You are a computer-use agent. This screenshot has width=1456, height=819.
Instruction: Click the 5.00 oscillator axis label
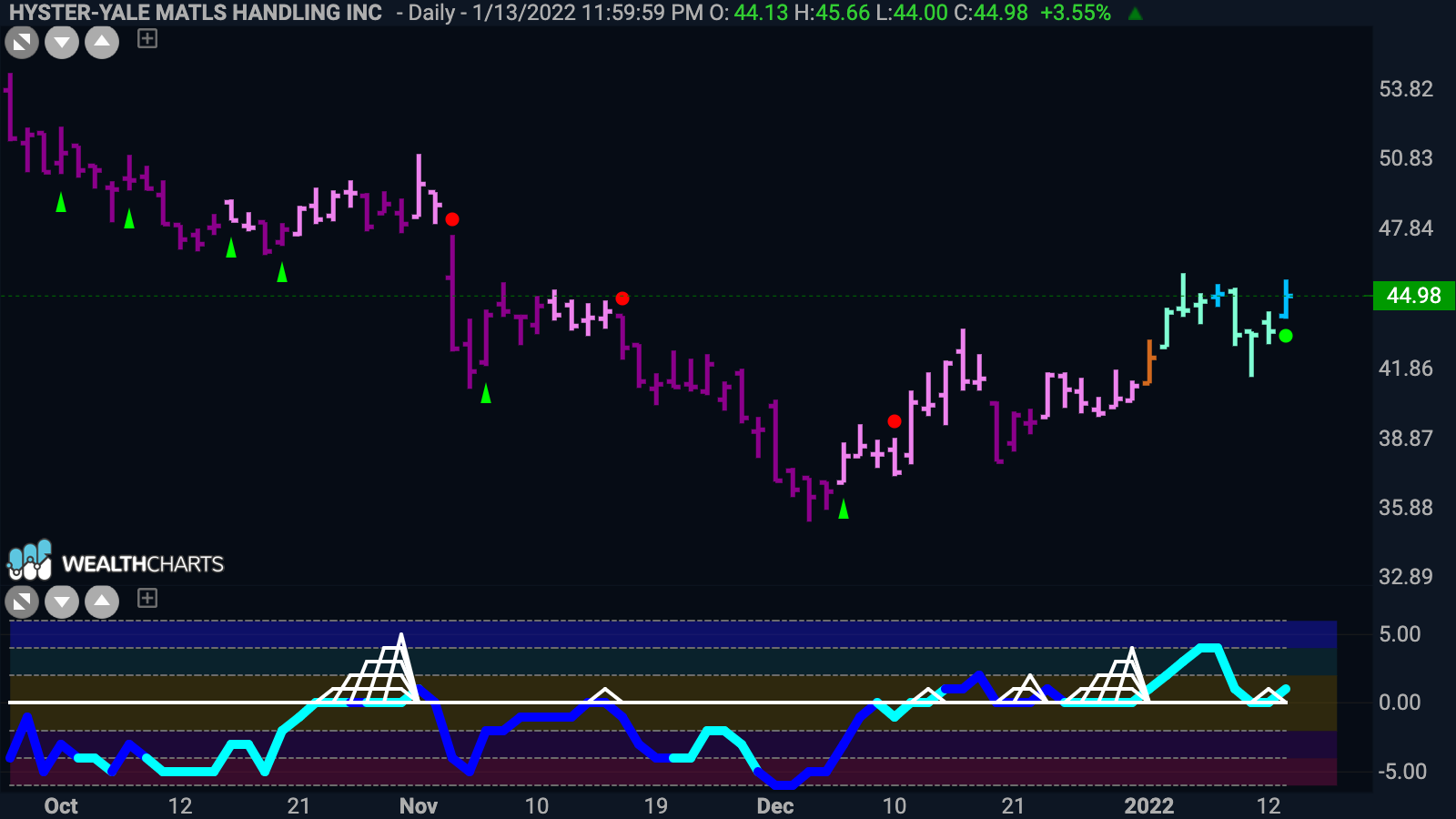[x=1400, y=634]
